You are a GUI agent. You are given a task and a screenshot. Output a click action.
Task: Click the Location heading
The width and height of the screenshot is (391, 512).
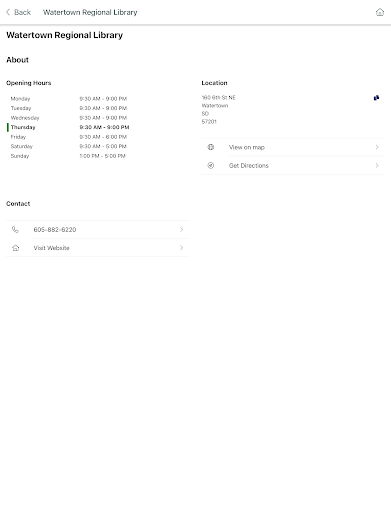214,83
